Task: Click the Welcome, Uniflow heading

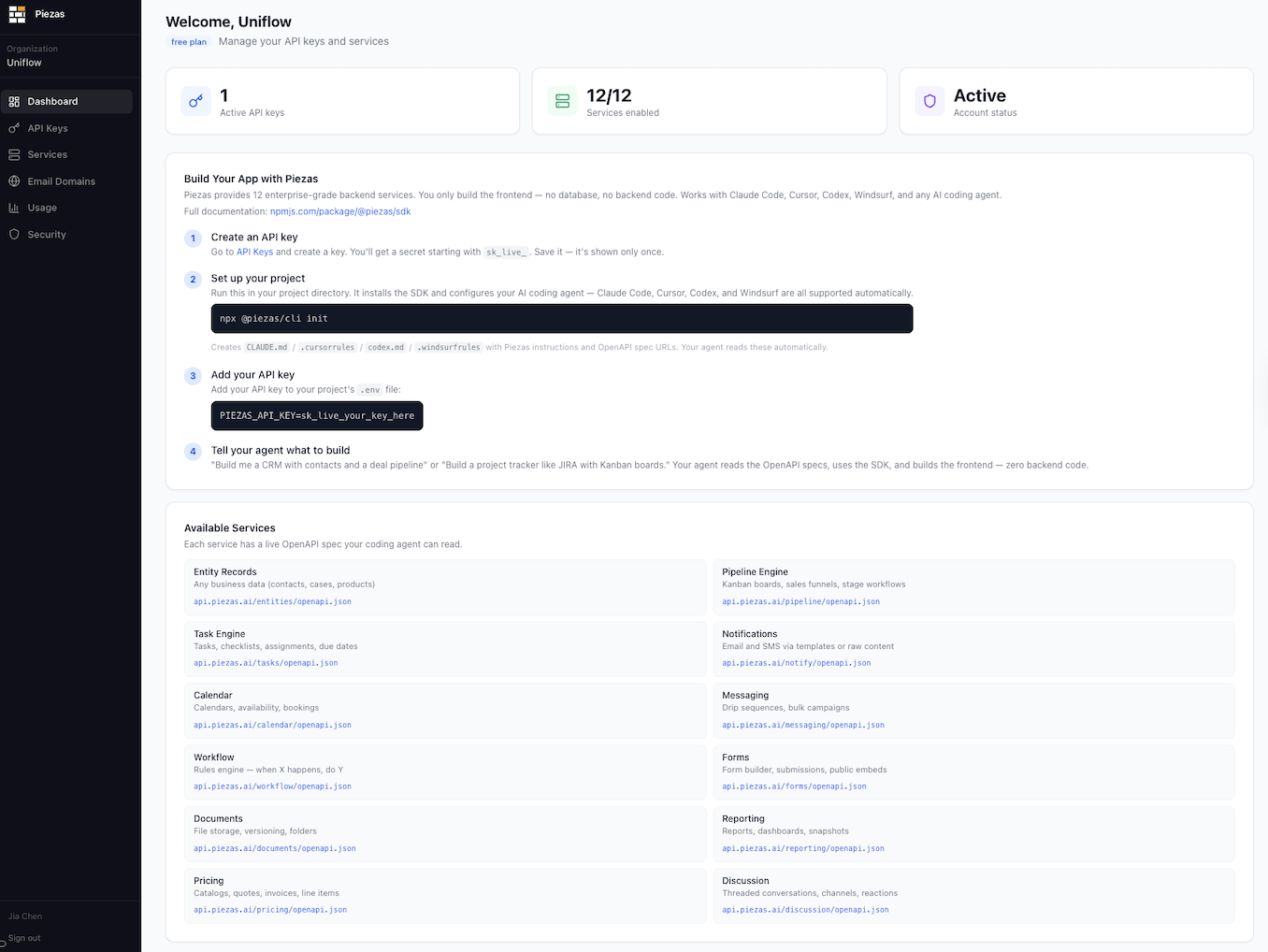Action: click(x=228, y=22)
